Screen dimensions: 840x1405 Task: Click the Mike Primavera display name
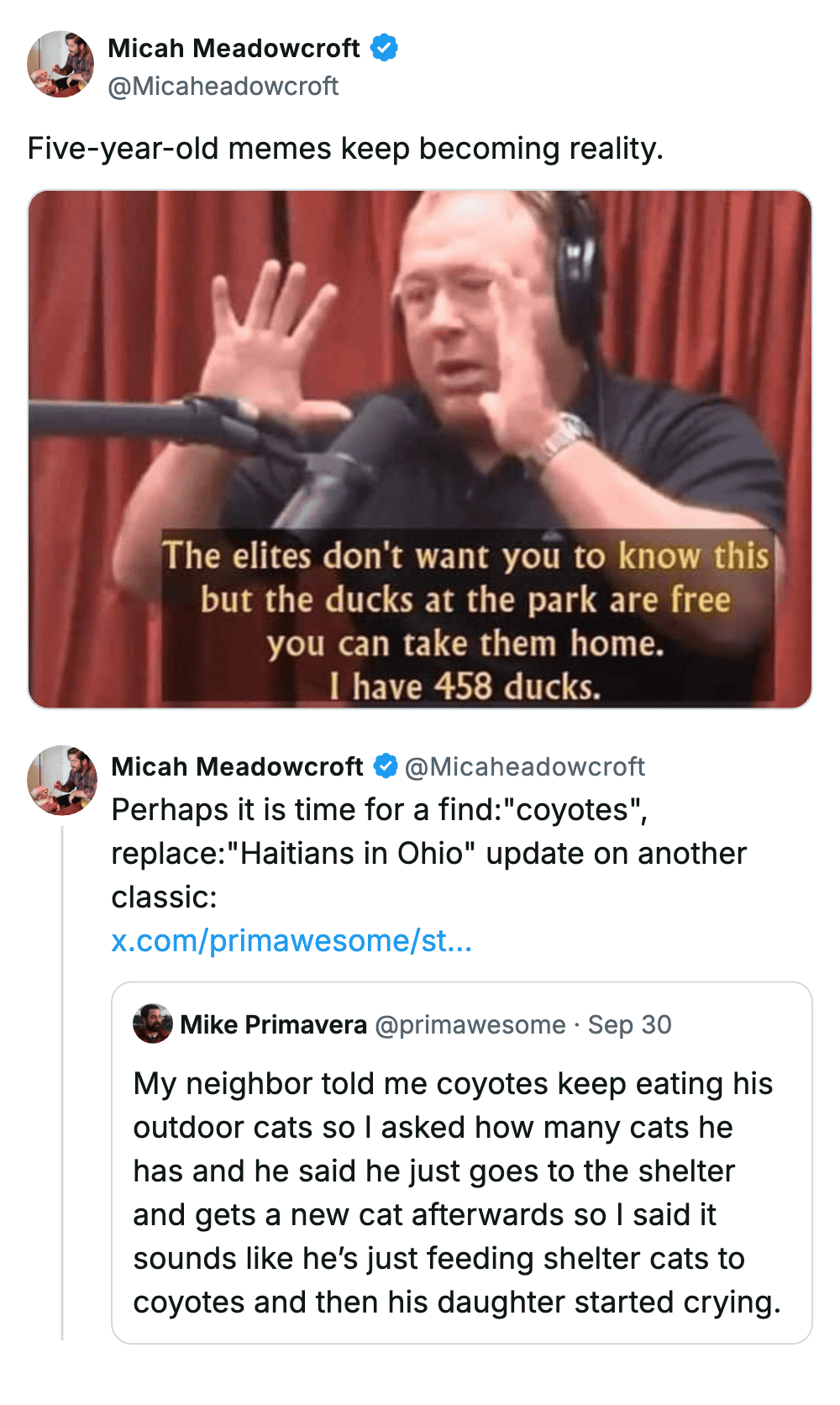(274, 1024)
